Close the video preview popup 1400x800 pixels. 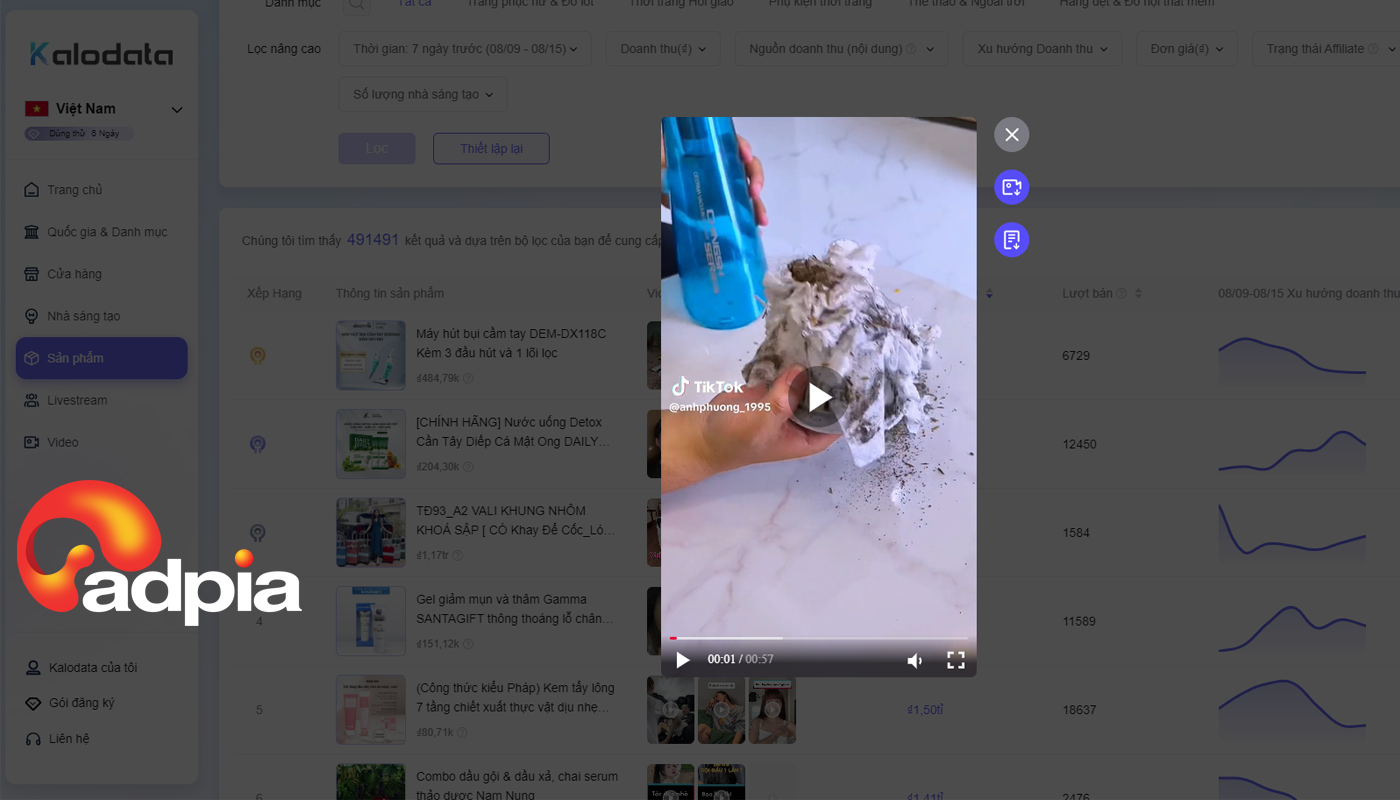pyautogui.click(x=1011, y=135)
